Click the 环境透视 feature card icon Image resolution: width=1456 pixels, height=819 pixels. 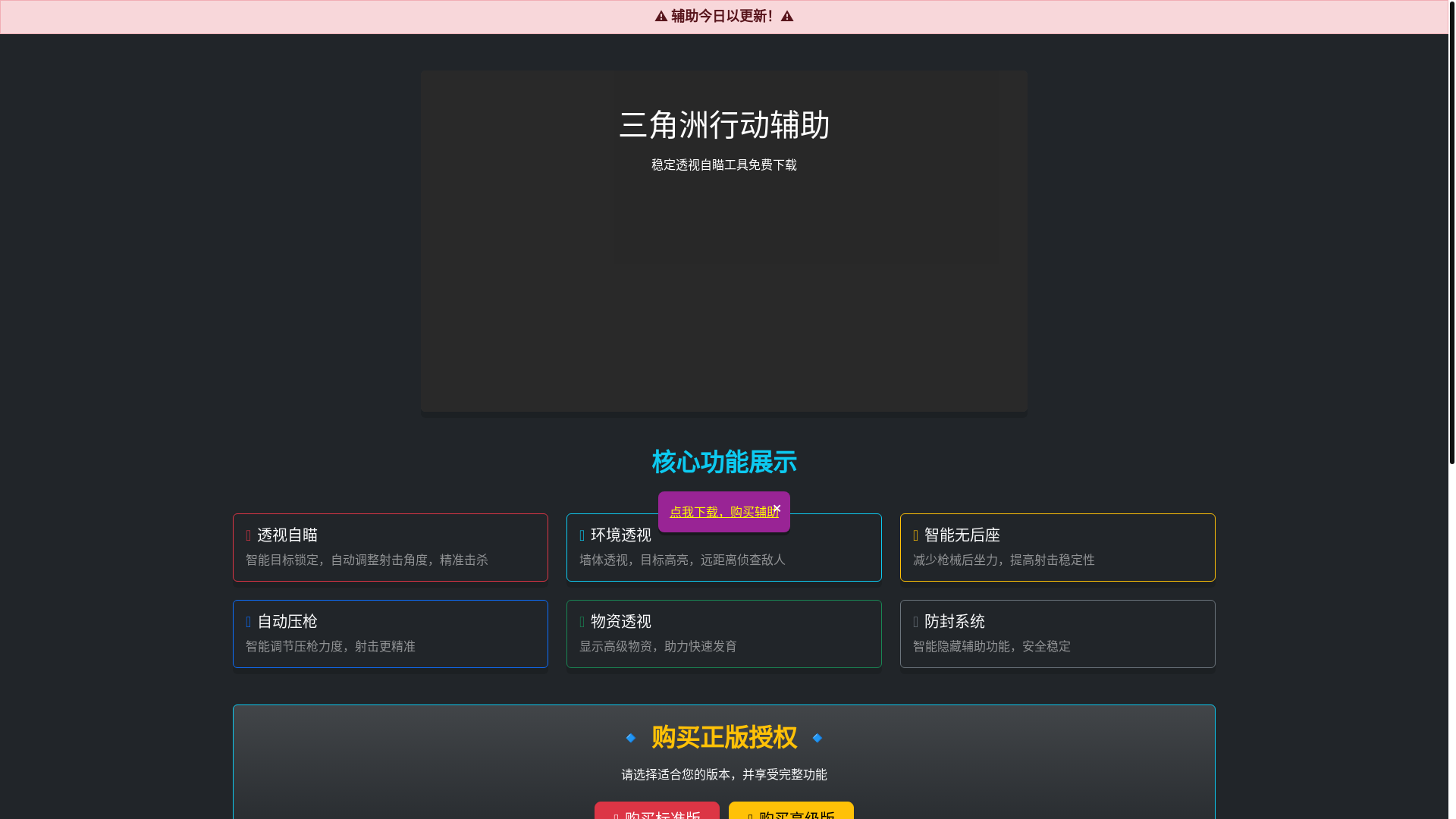[582, 535]
